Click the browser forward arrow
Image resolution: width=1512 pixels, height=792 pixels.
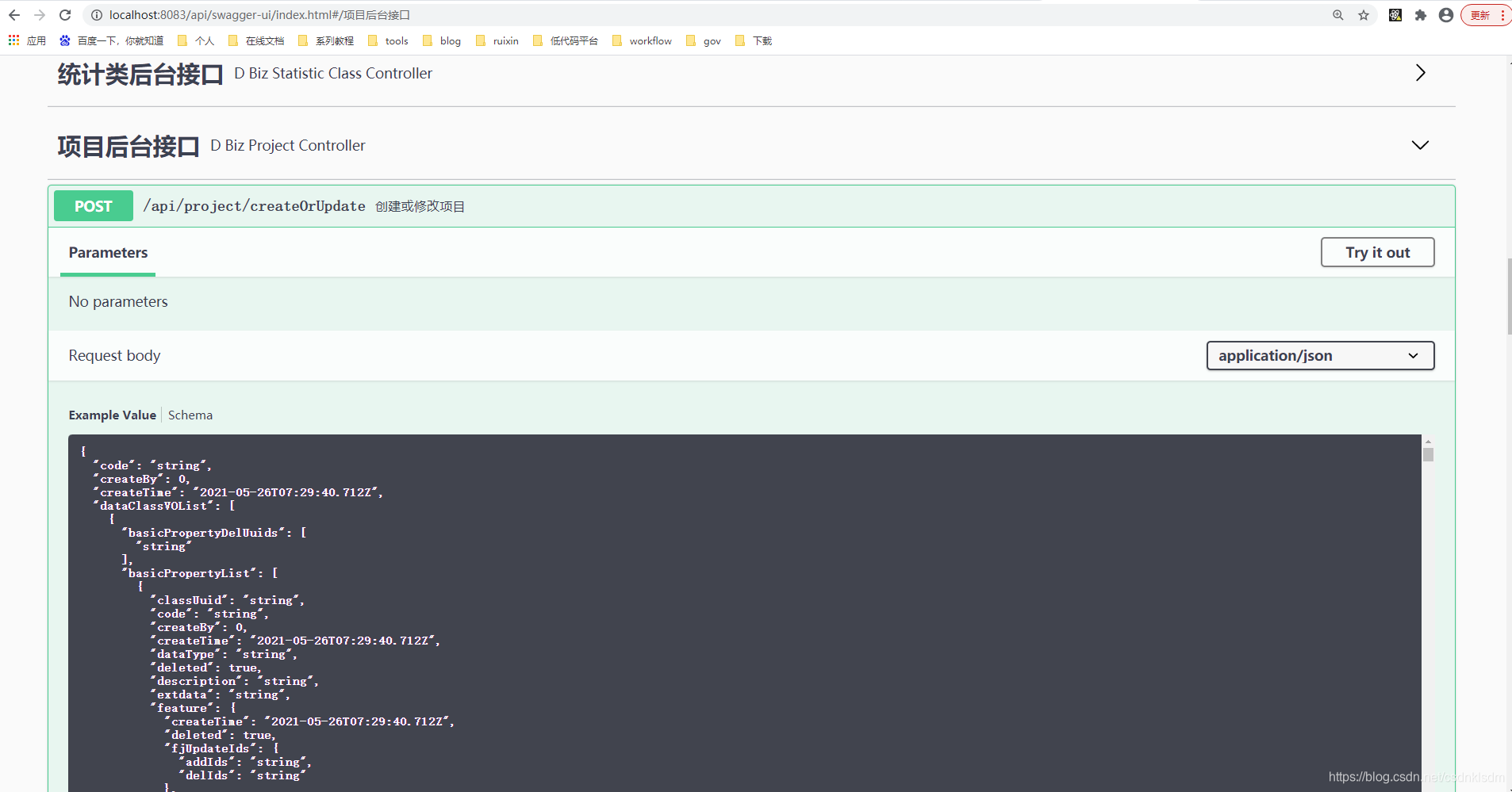pyautogui.click(x=40, y=15)
